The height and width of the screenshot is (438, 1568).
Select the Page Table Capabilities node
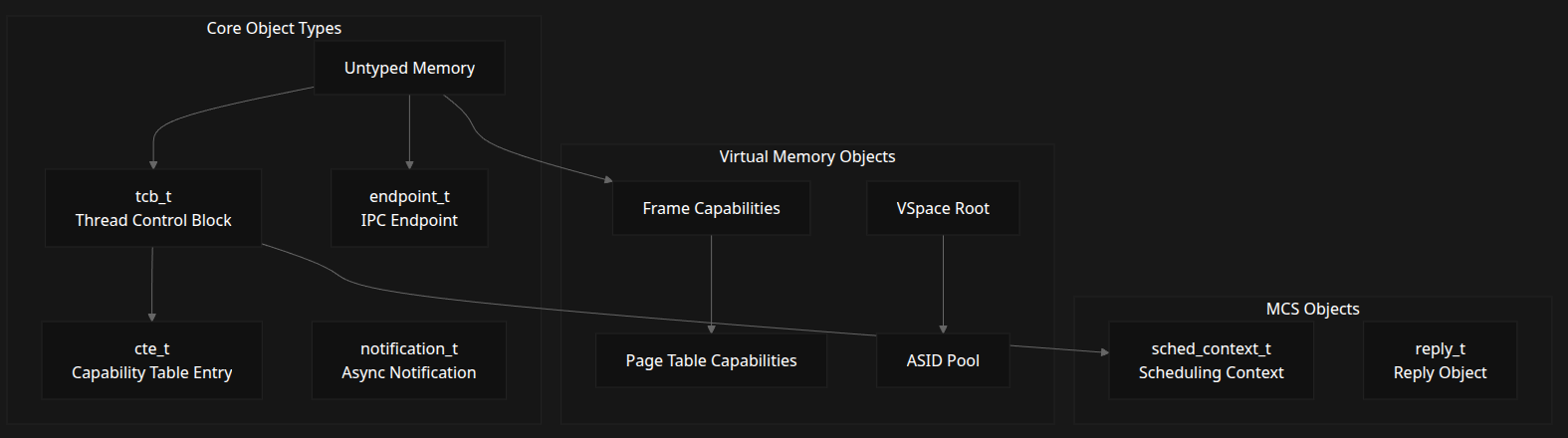(x=711, y=360)
